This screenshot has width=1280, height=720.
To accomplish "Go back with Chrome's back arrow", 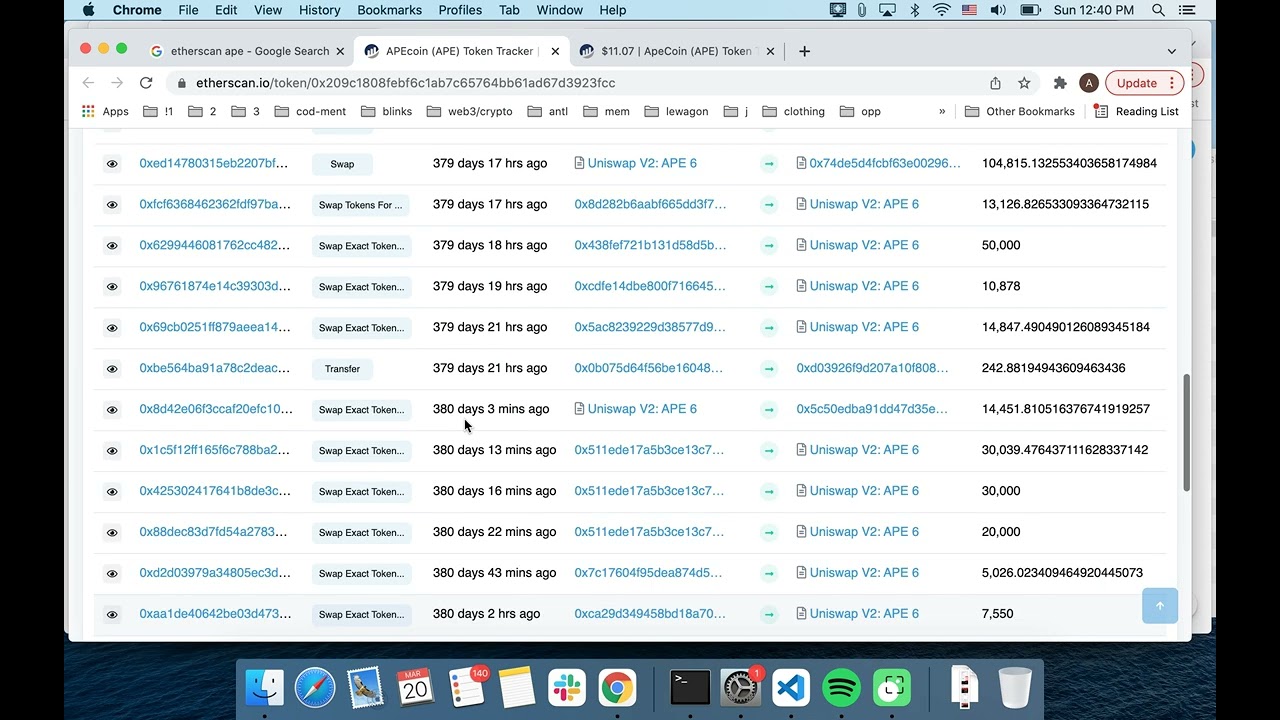I will (88, 83).
